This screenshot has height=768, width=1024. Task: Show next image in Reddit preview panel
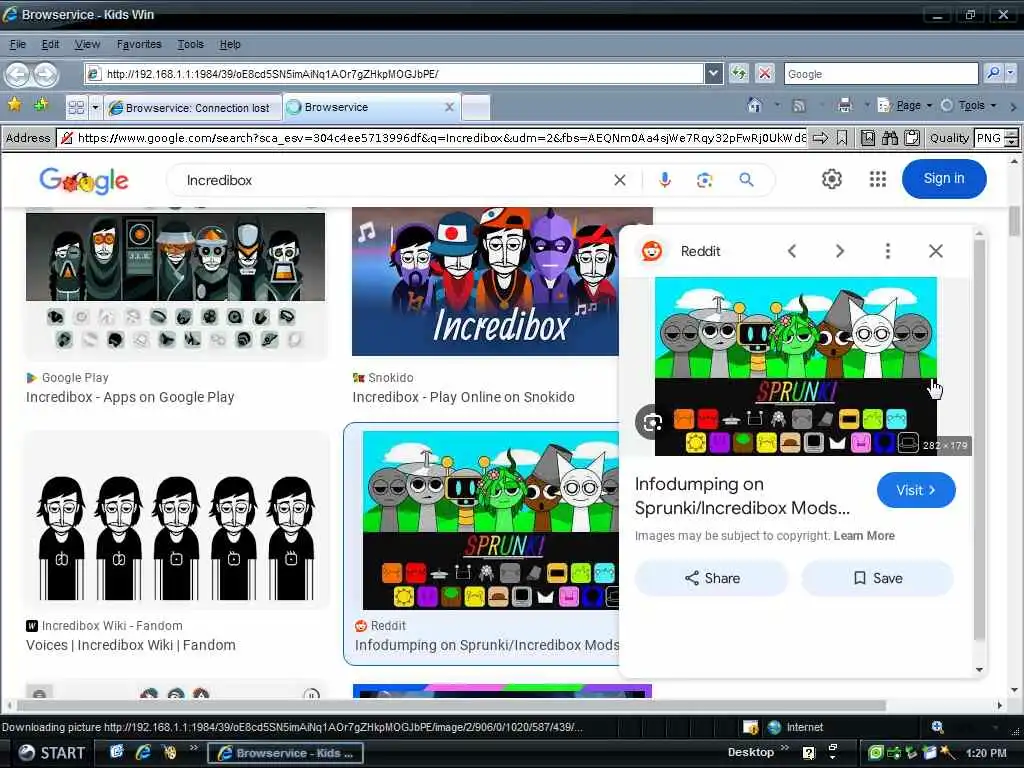(840, 251)
